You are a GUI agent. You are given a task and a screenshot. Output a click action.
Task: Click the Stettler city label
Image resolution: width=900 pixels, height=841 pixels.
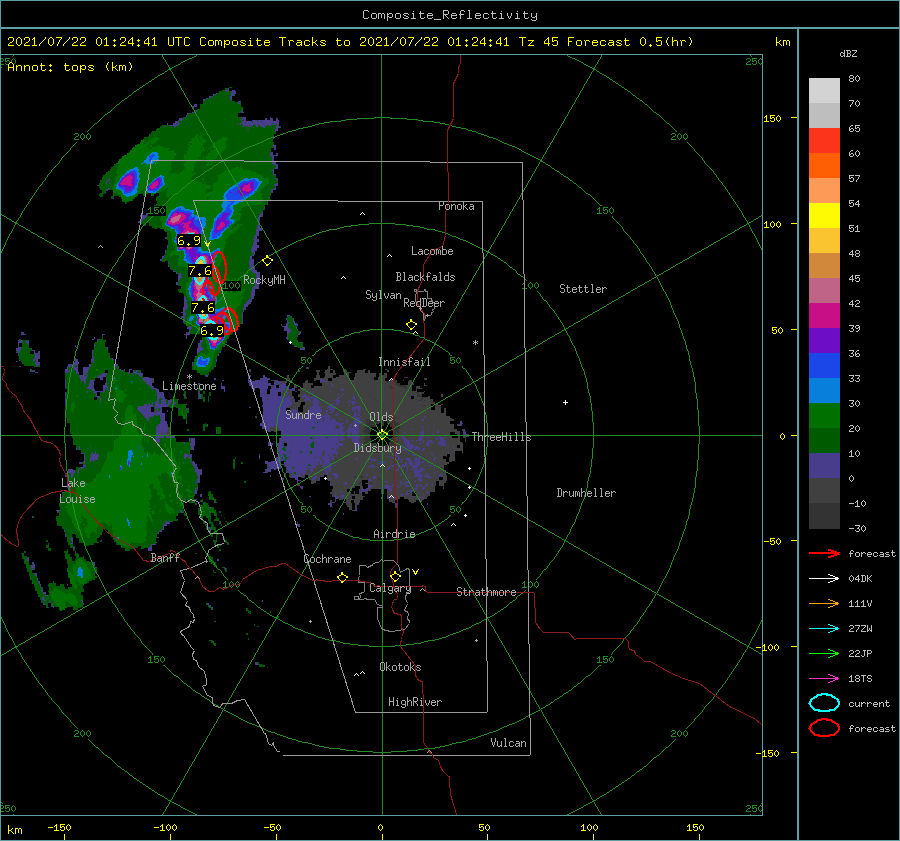pyautogui.click(x=583, y=289)
